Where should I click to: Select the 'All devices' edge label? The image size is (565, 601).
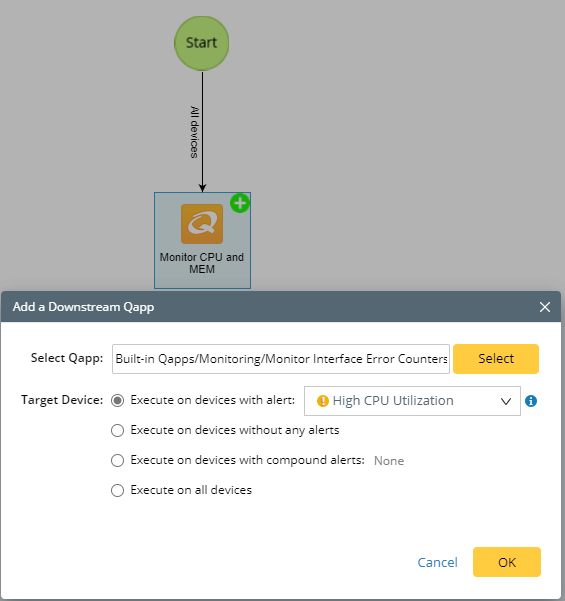click(195, 132)
